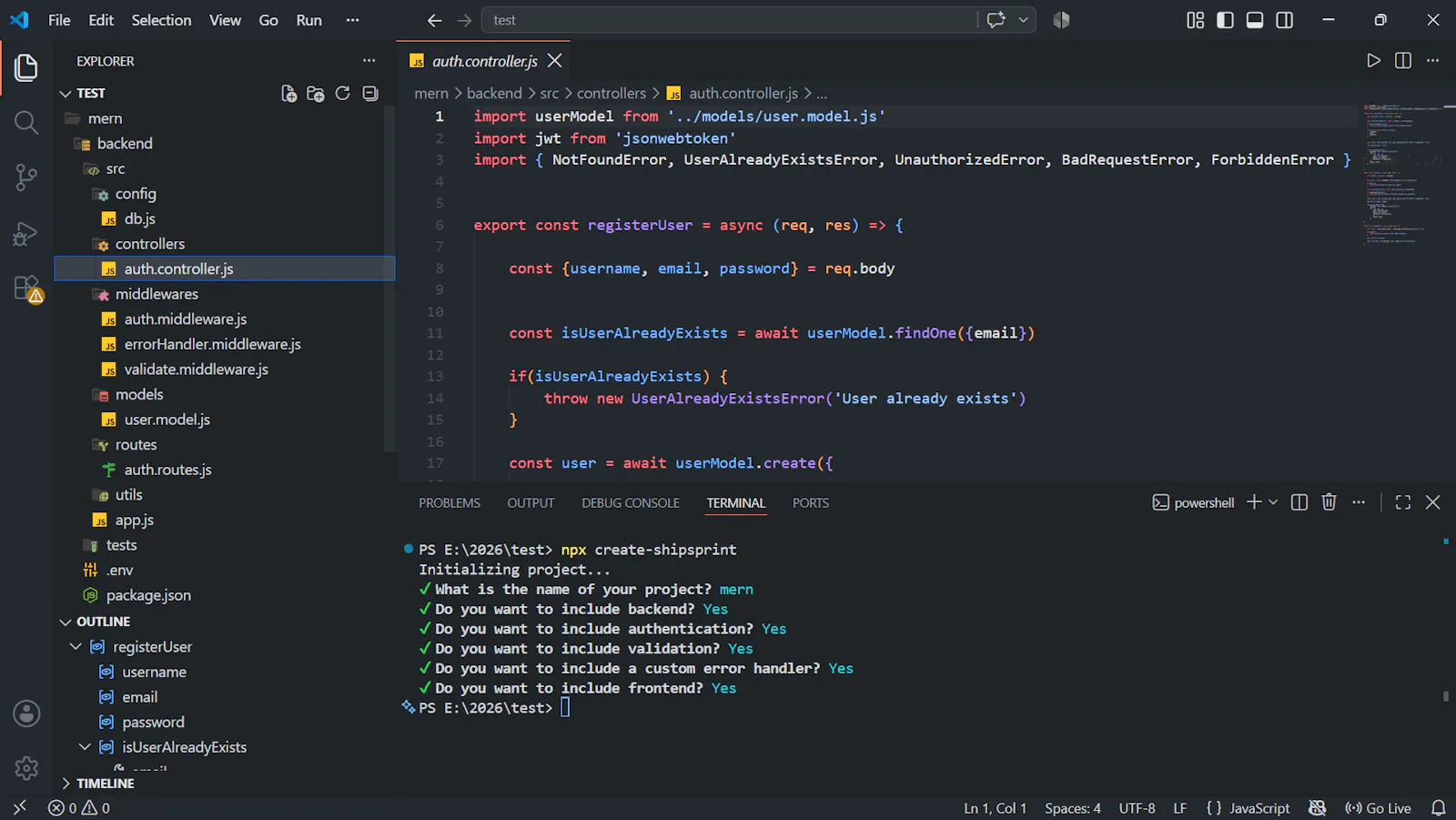The image size is (1456, 820).
Task: Refresh the explorer tree
Action: point(342,93)
